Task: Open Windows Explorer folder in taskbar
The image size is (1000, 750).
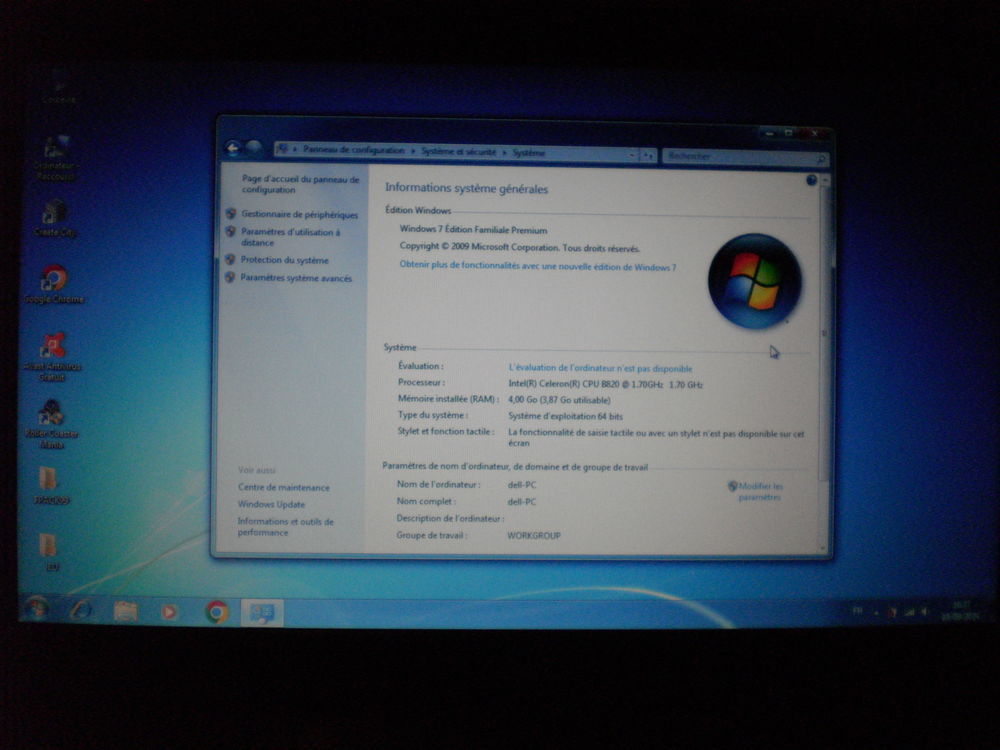Action: pyautogui.click(x=125, y=610)
